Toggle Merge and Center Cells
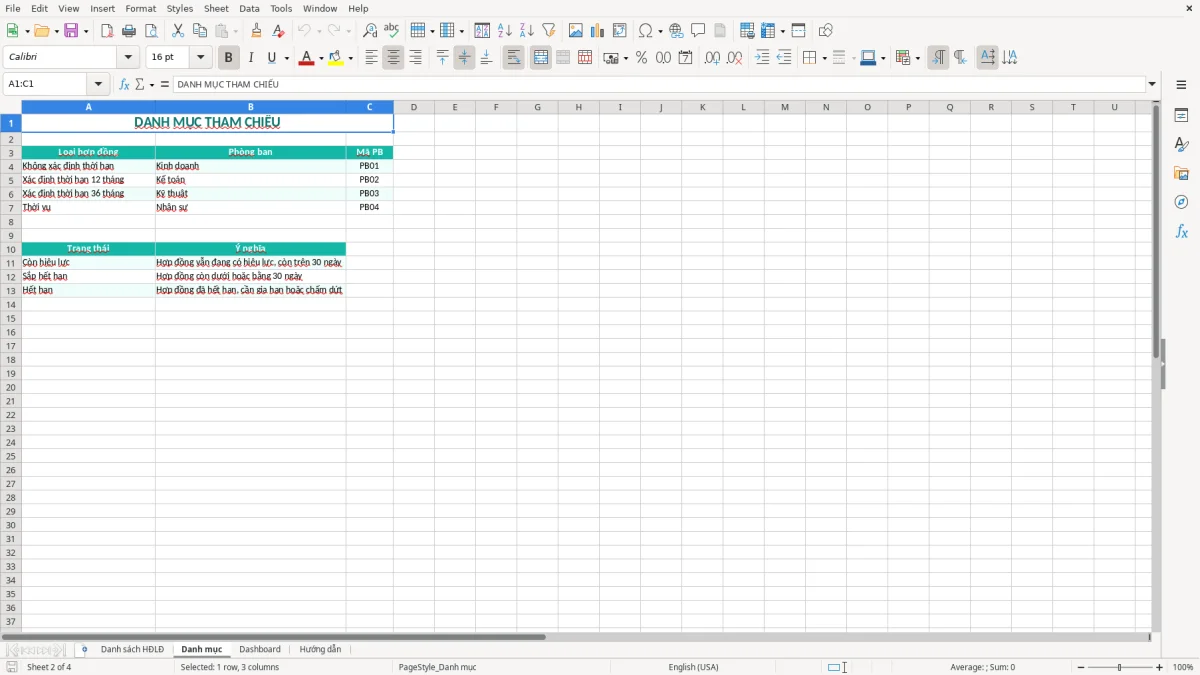The width and height of the screenshot is (1200, 675). tap(541, 58)
